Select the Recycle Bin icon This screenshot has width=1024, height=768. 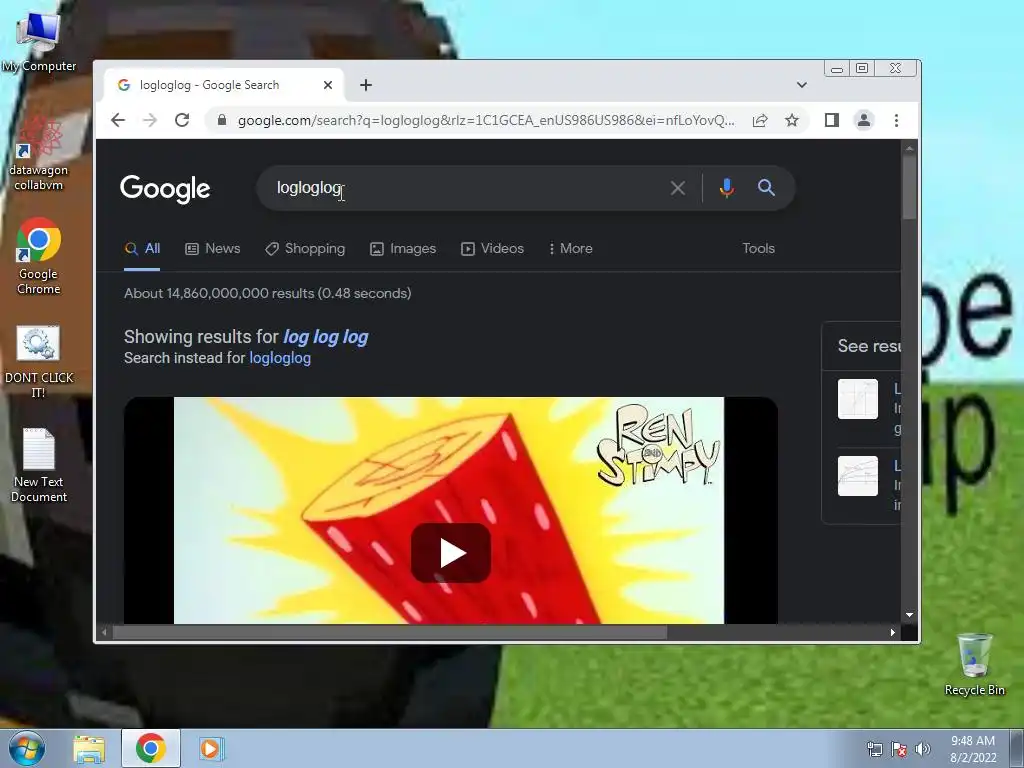974,664
